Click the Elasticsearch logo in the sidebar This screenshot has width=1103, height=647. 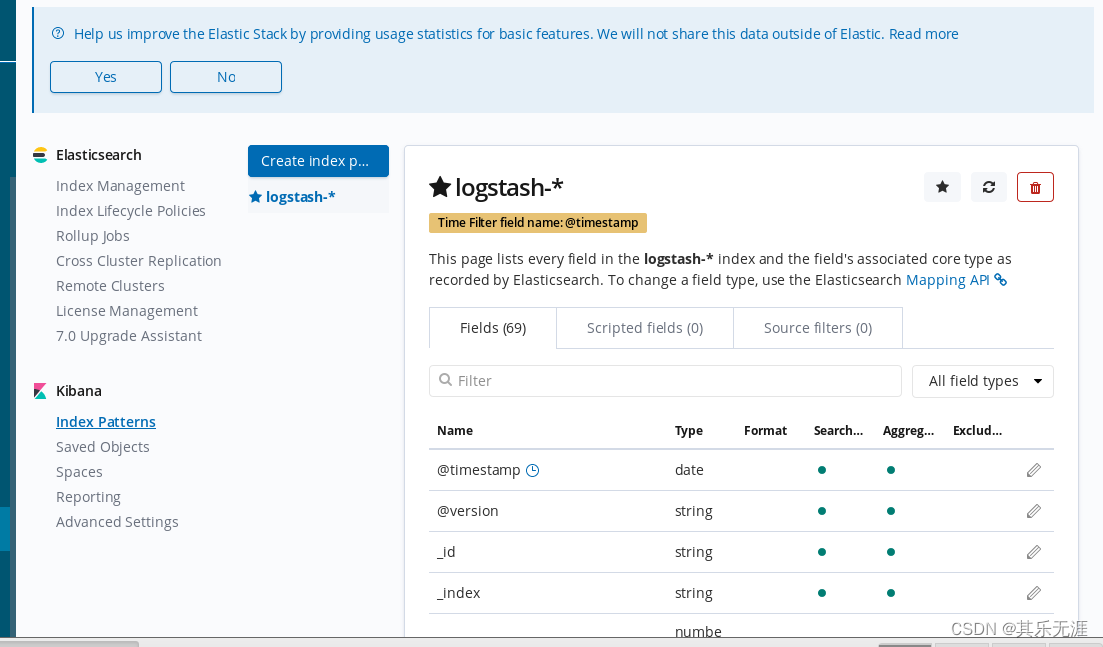pyautogui.click(x=40, y=155)
